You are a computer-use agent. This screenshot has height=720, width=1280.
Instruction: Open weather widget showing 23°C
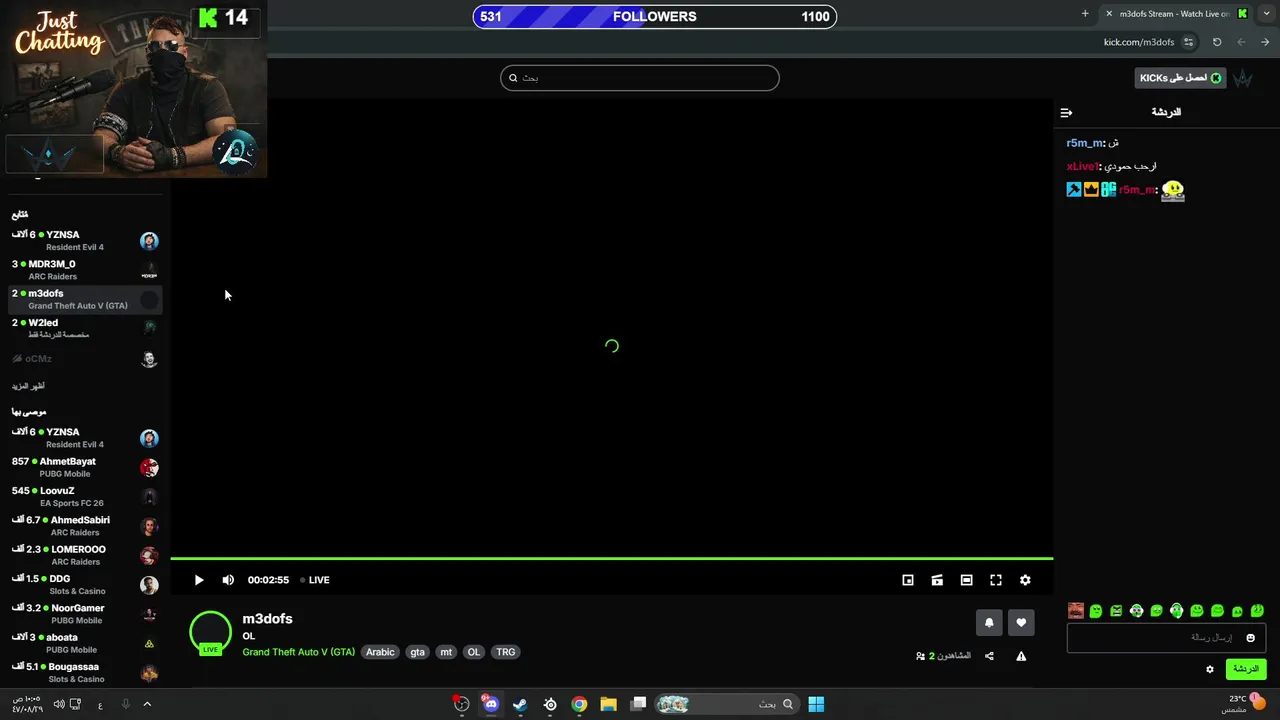pos(1245,704)
